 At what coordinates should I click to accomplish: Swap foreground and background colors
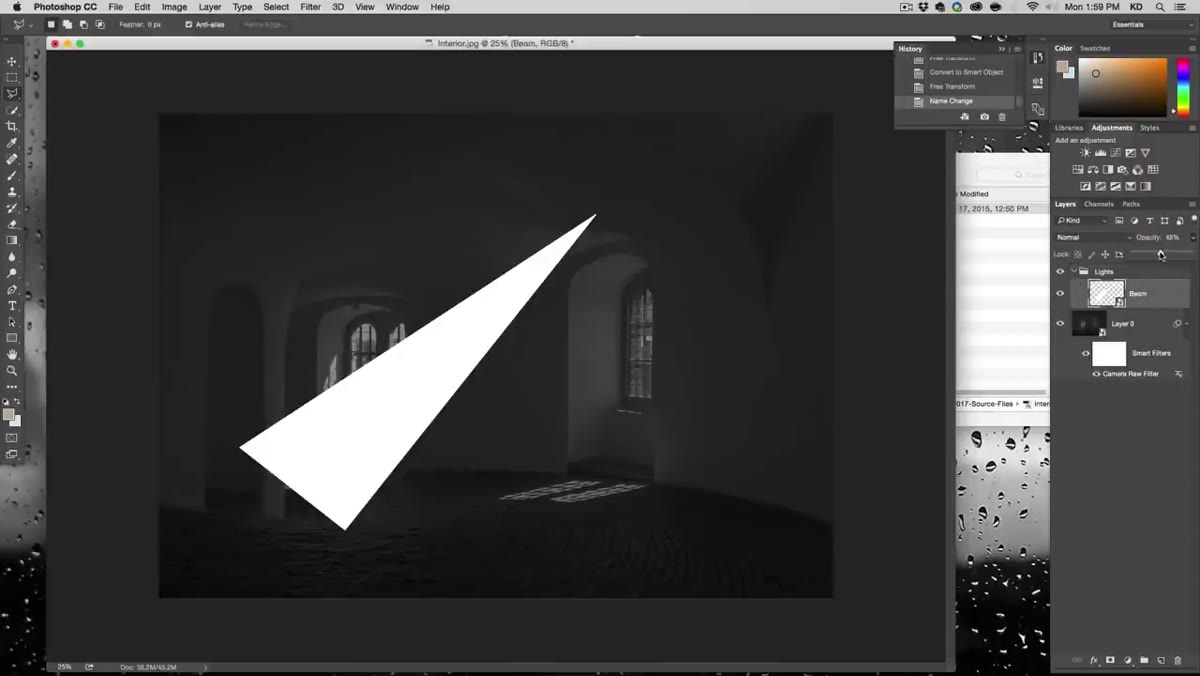point(17,402)
